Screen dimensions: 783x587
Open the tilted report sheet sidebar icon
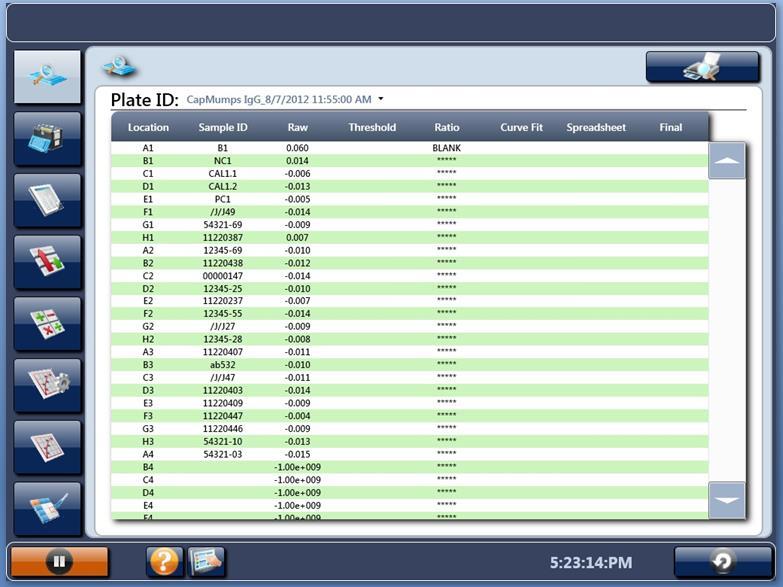pyautogui.click(x=47, y=200)
